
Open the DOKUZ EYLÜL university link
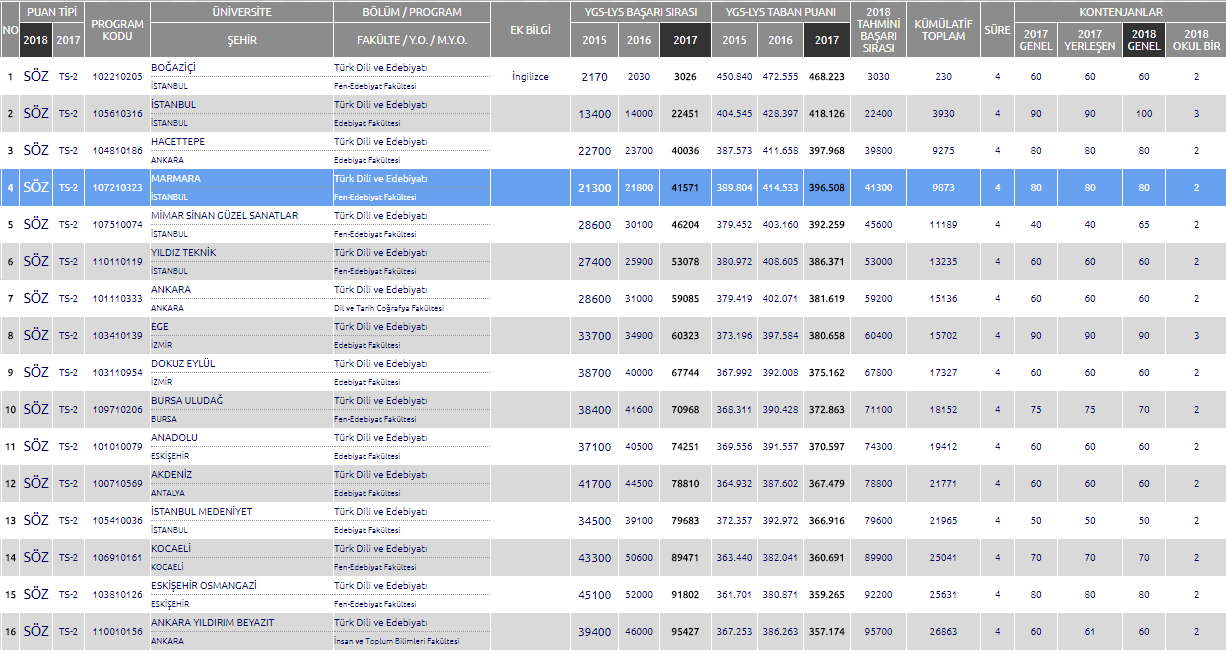pyautogui.click(x=183, y=364)
